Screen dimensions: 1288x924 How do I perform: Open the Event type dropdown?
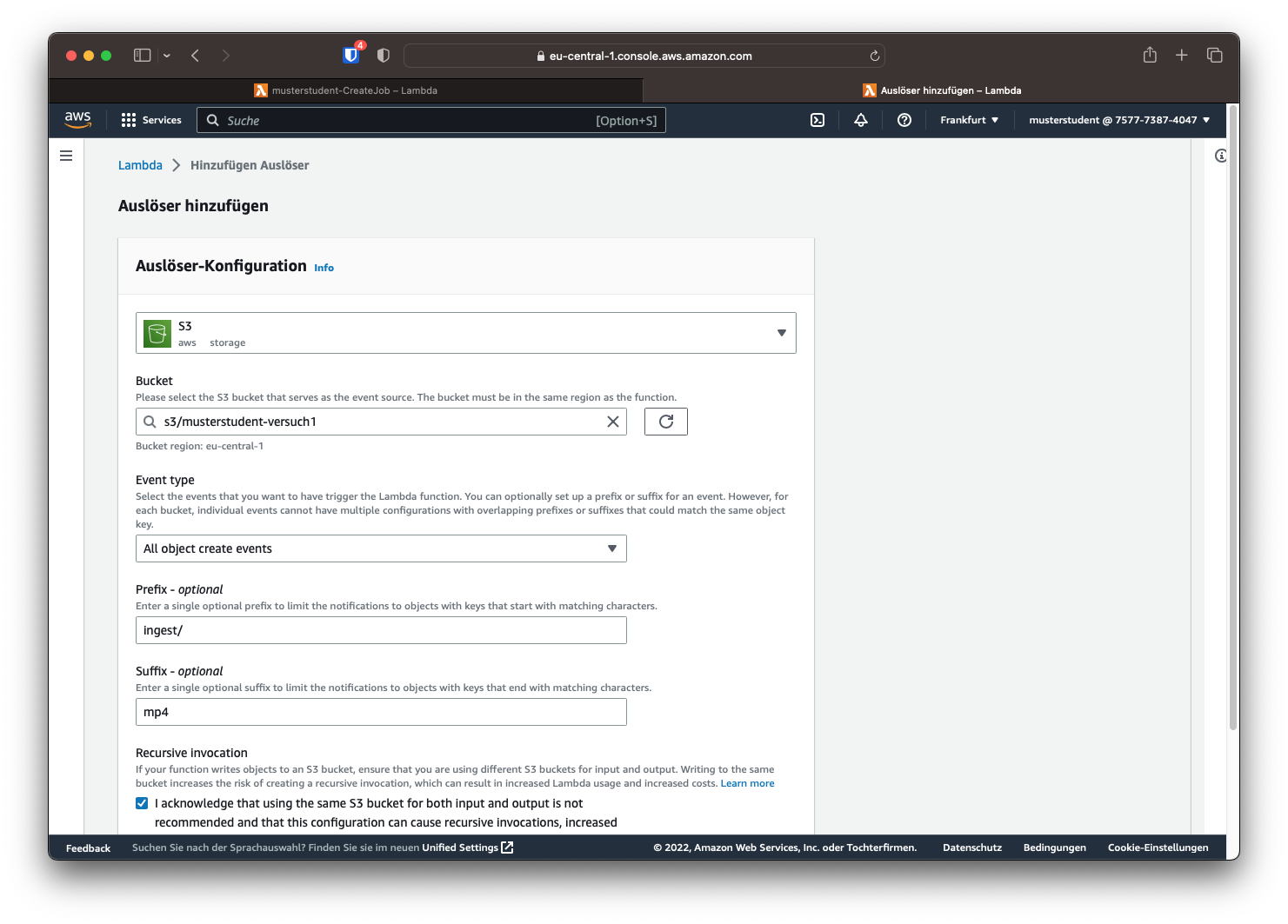pos(381,548)
